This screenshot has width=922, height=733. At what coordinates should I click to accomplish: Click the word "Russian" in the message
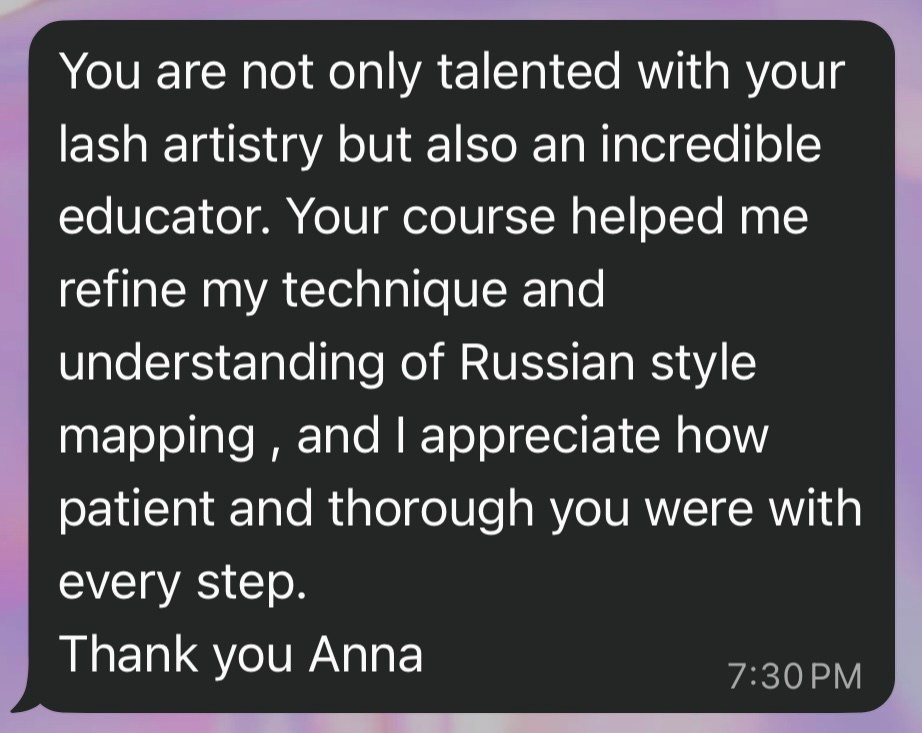[546, 364]
